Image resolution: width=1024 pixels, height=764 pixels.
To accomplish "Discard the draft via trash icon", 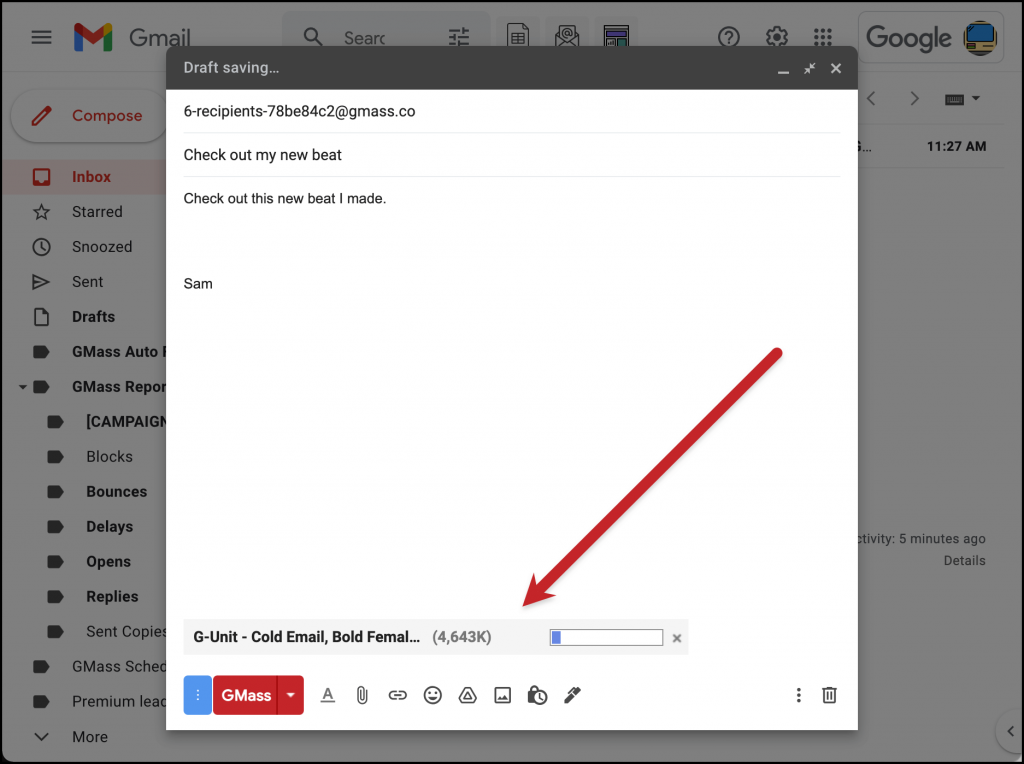I will point(829,695).
